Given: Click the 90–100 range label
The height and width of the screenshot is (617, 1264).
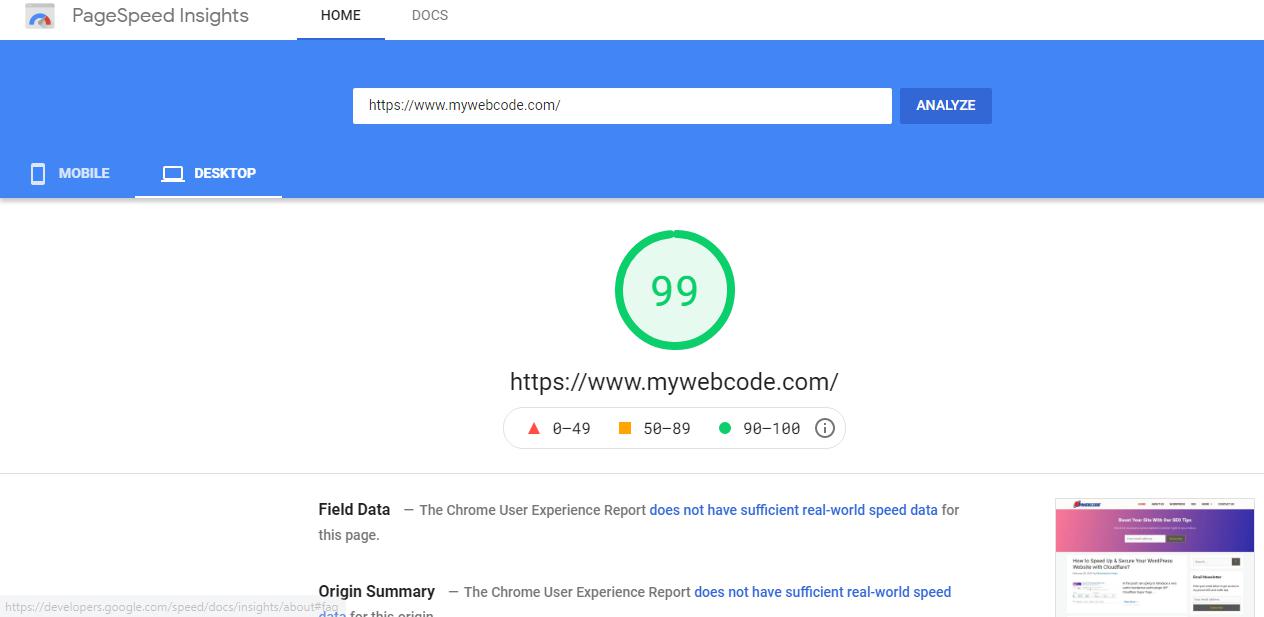Looking at the screenshot, I should click(772, 429).
